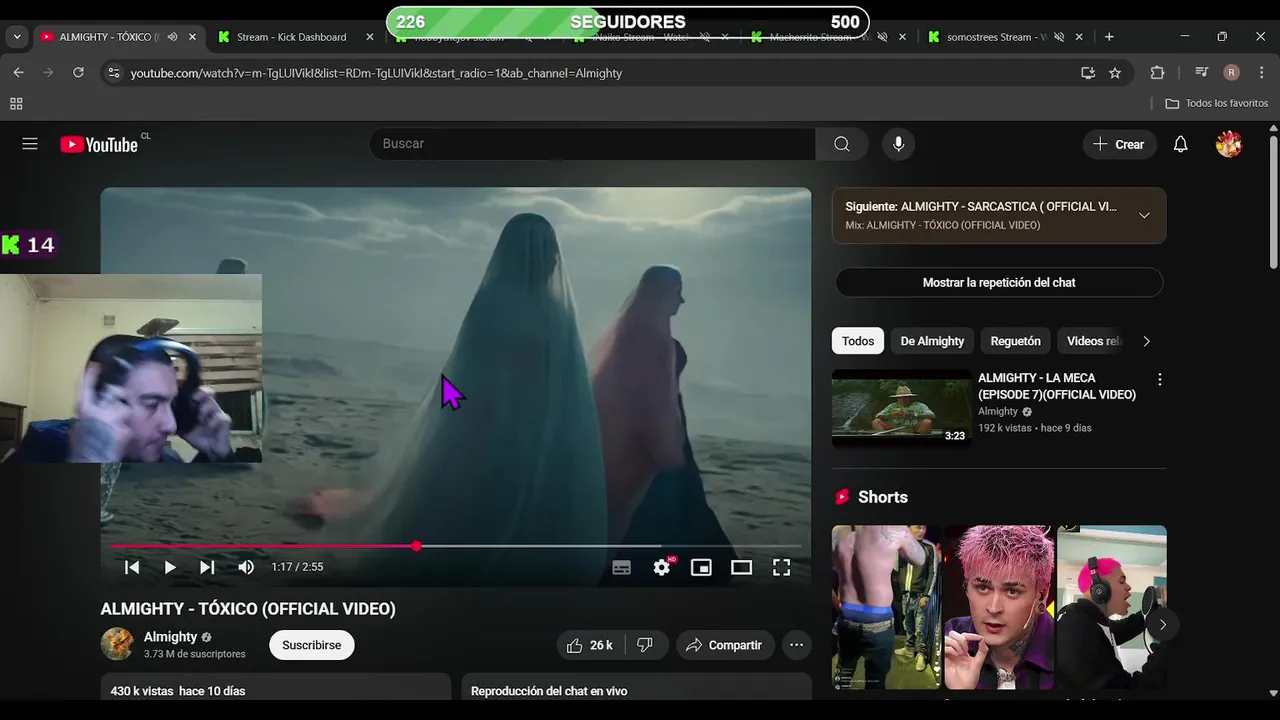This screenshot has width=1280, height=720.
Task: Enter full screen mode
Action: (781, 567)
